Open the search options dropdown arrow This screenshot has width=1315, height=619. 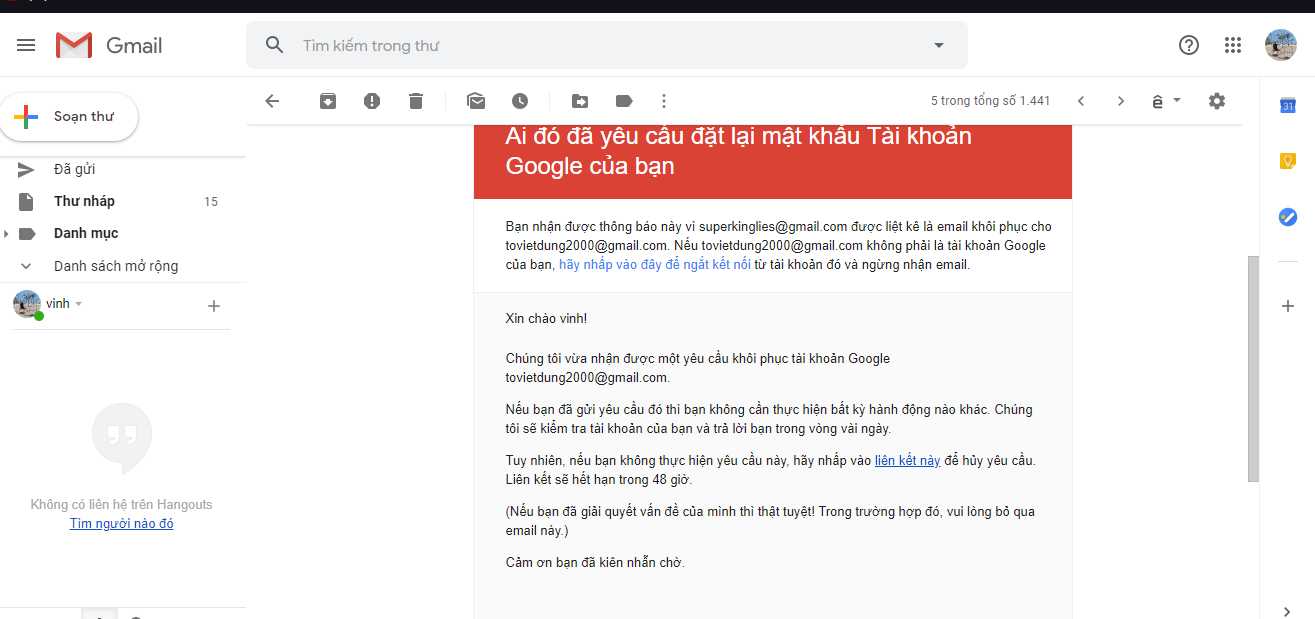[938, 45]
